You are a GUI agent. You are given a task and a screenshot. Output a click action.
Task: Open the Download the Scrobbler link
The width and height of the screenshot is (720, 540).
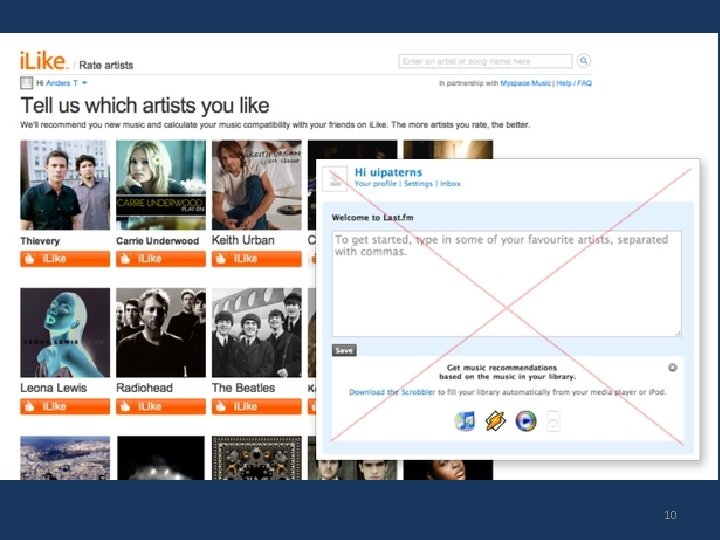pos(392,392)
